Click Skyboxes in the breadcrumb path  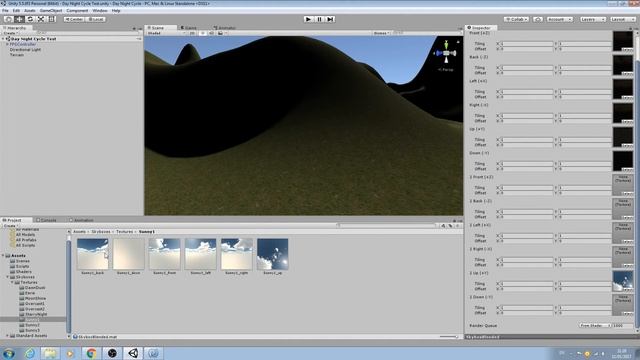coord(101,231)
